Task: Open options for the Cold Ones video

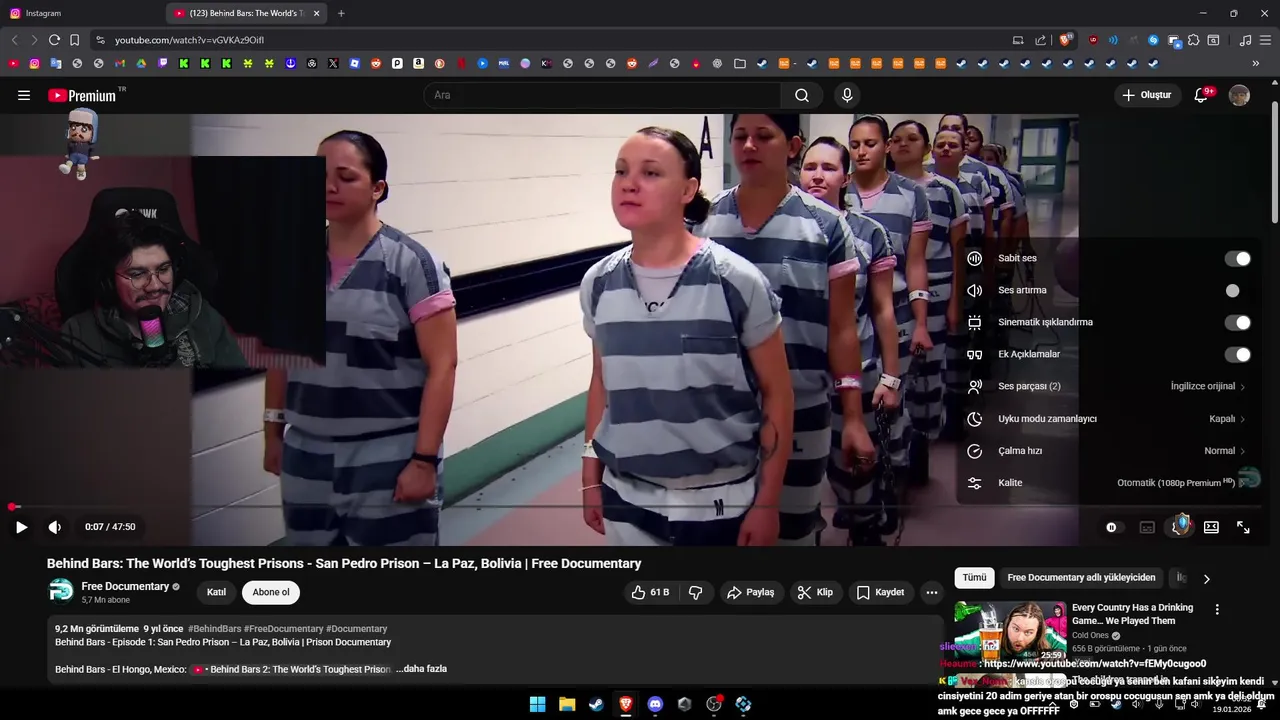Action: (1217, 609)
